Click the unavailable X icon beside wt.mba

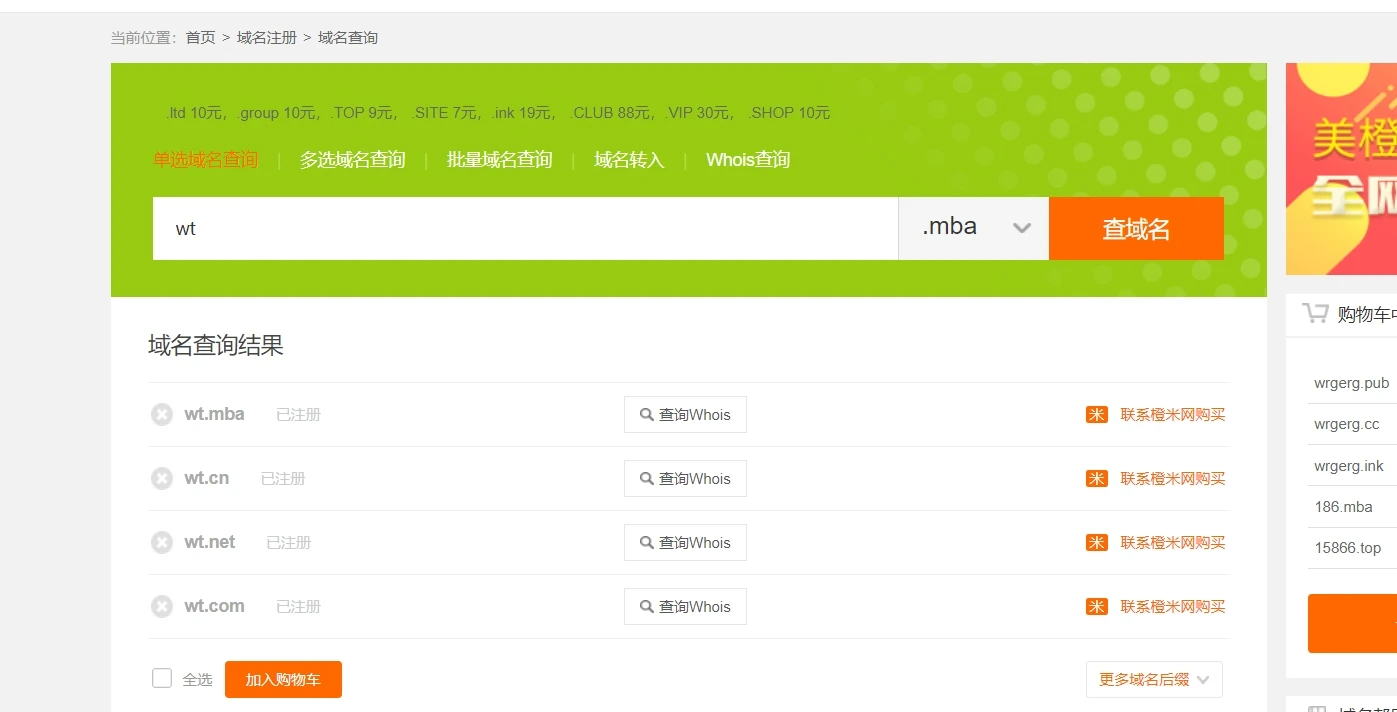click(x=162, y=414)
